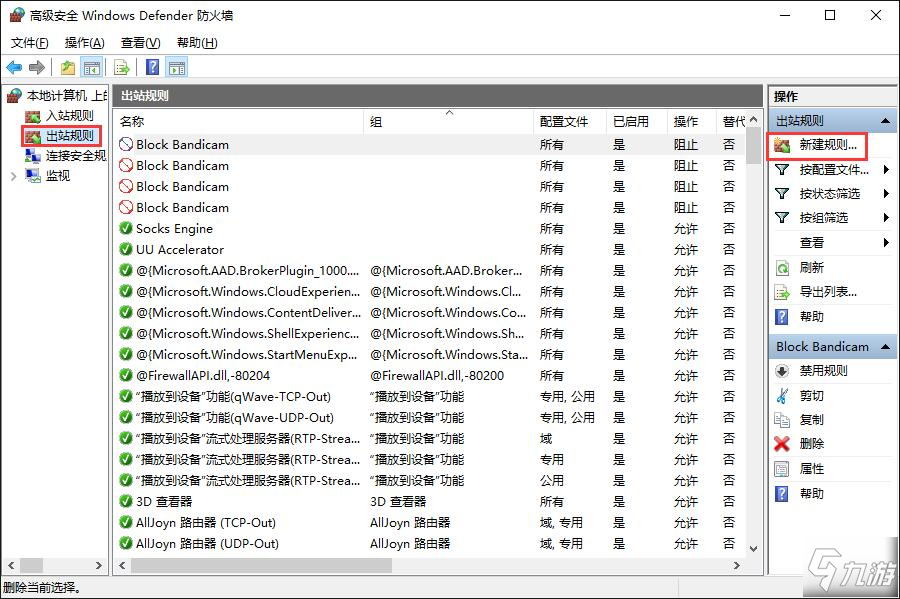Screen dimensions: 900x599
Task: Select 连接安全规则 in the tree
Action: pyautogui.click(x=76, y=156)
